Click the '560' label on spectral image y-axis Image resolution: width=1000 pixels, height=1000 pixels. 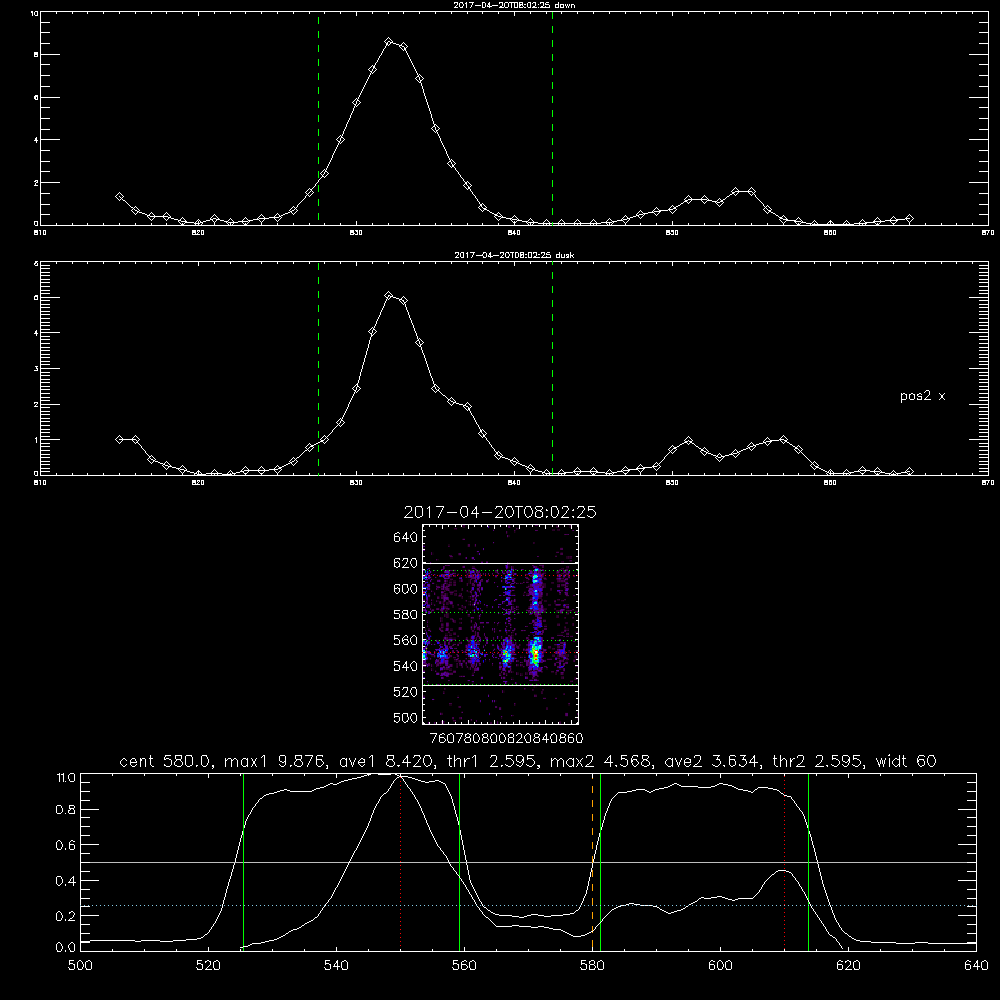click(406, 640)
